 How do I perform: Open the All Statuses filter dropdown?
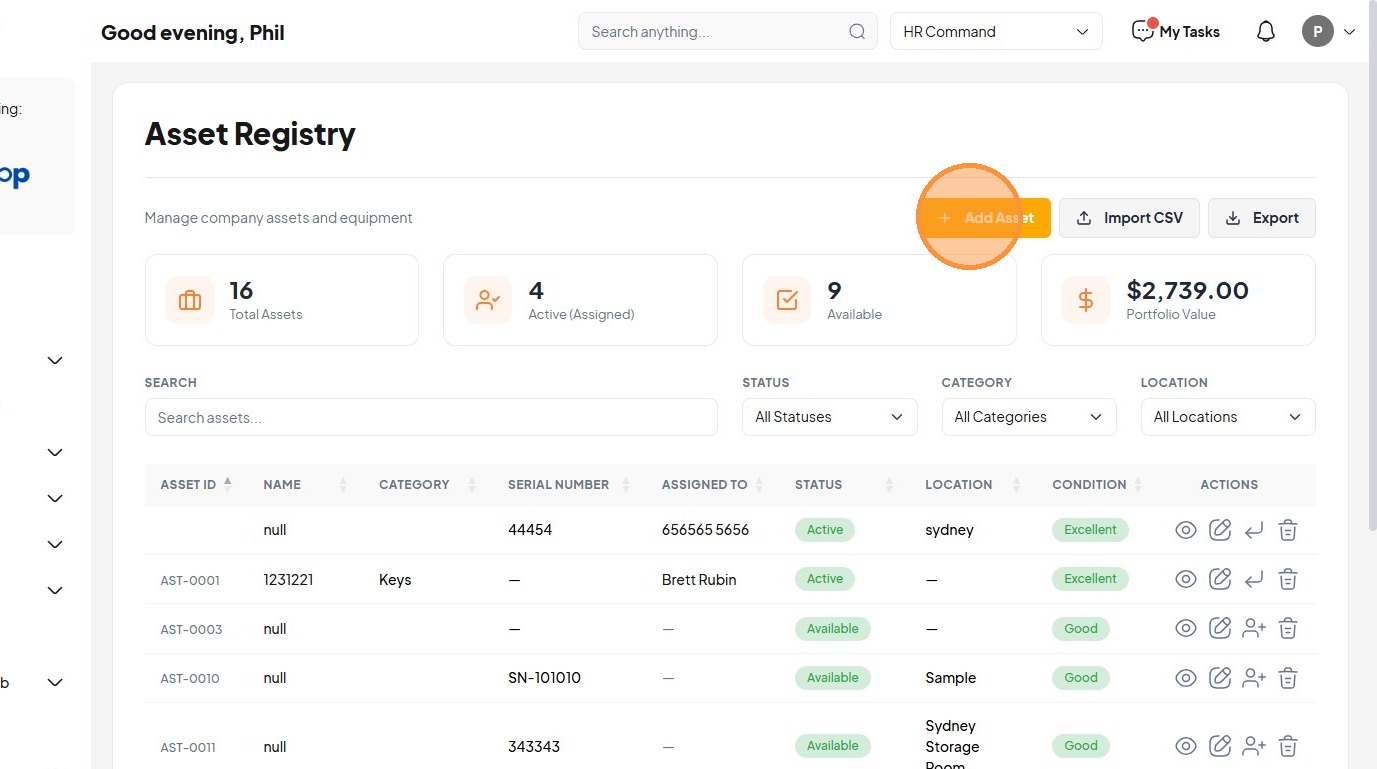tap(829, 417)
